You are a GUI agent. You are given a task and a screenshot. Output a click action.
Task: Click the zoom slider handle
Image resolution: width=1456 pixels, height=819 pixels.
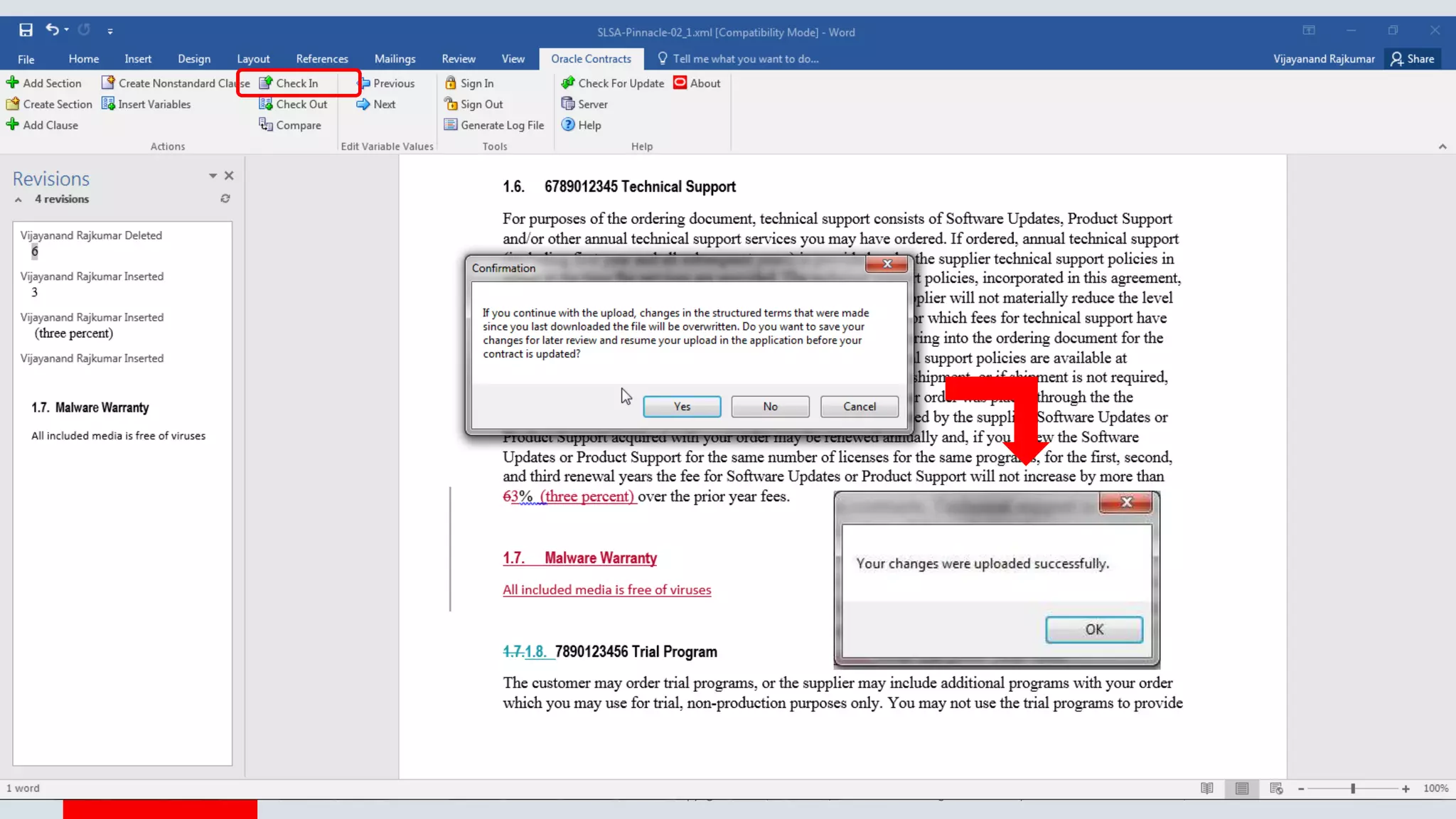point(1353,788)
